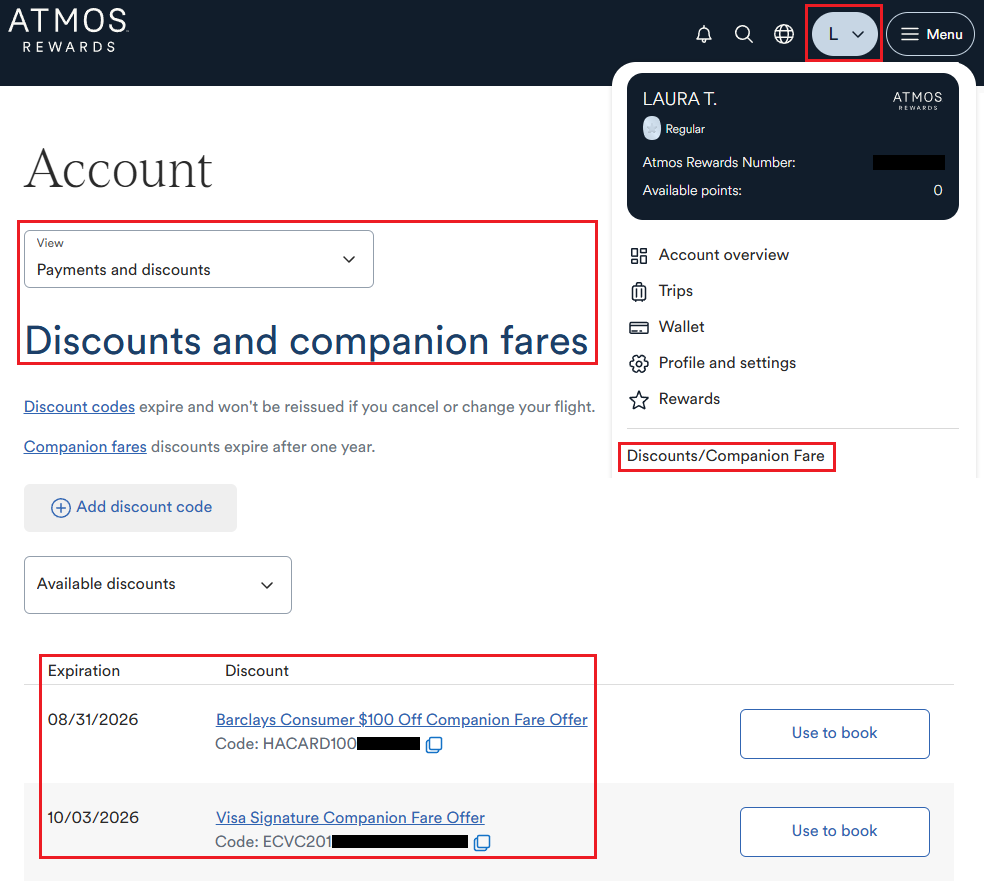Select Rewards in the profile menu
Viewport: 984px width, 890px height.
point(689,399)
